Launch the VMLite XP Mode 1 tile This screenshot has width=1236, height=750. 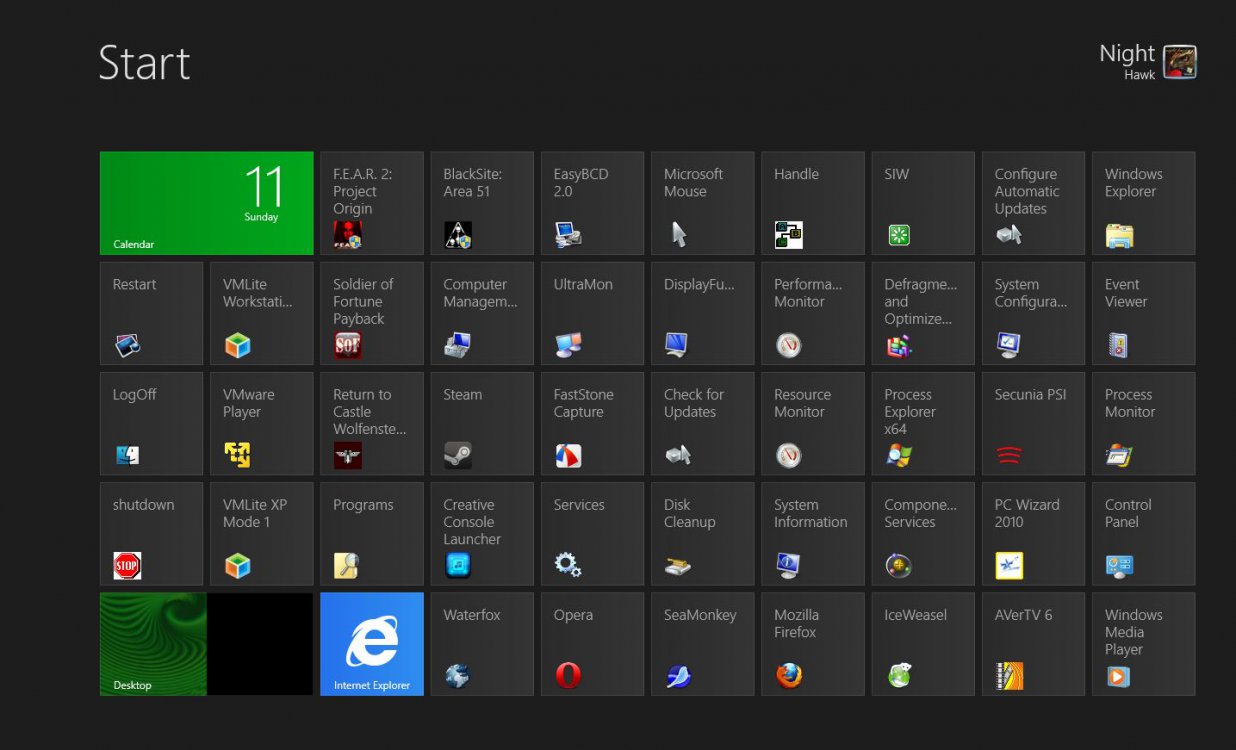(x=262, y=534)
